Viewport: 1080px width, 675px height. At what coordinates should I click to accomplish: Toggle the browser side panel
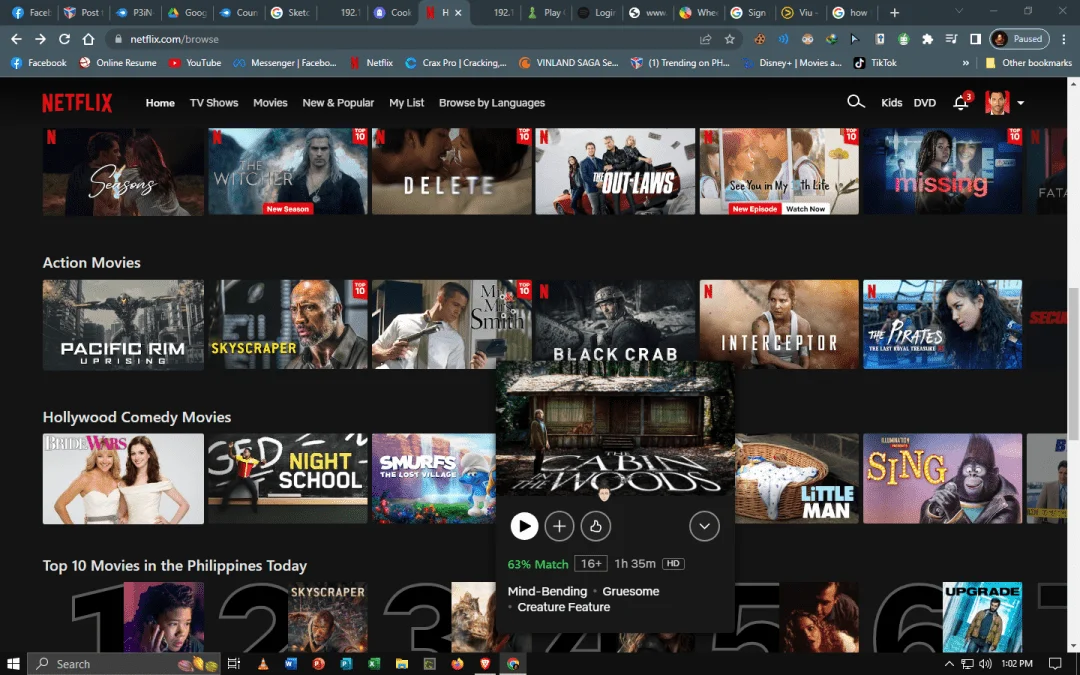(975, 39)
